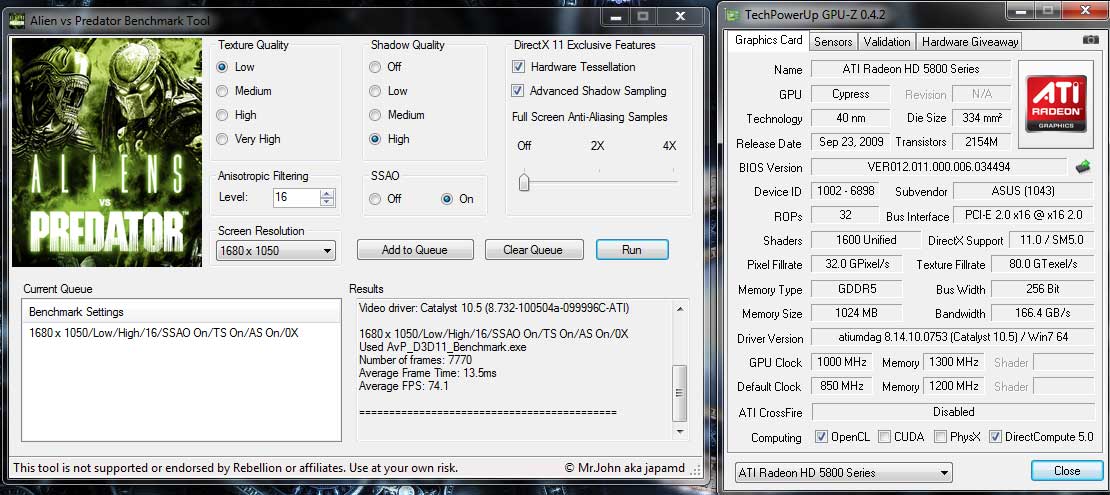Click the Memory Size 1024 MB field
1110x495 pixels.
(857, 313)
